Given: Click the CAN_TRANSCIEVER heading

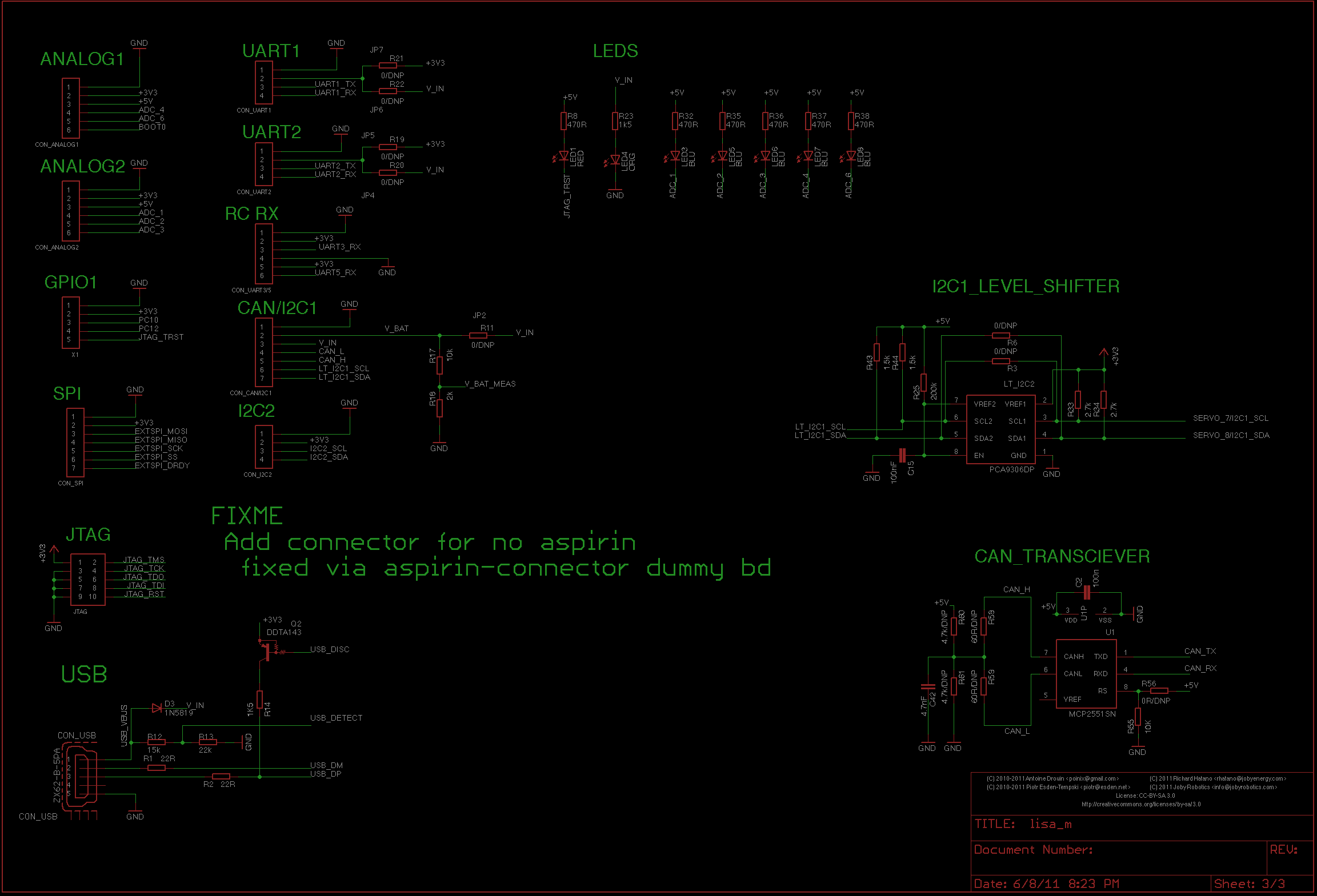Looking at the screenshot, I should click(1062, 556).
